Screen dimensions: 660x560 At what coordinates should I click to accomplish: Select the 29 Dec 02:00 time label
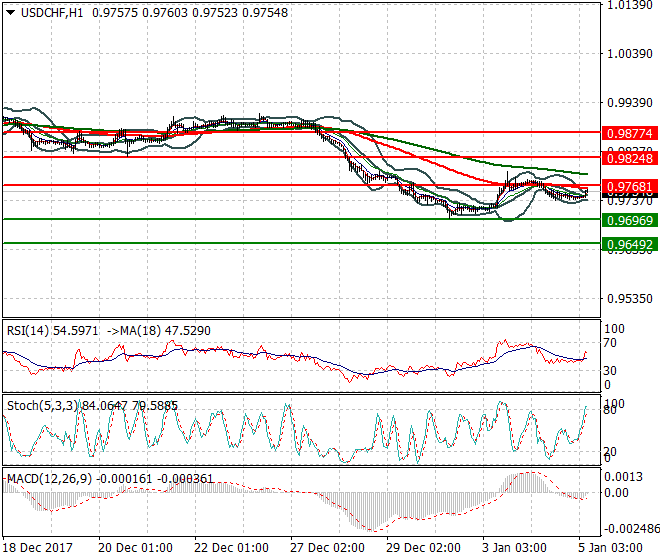pos(423,548)
